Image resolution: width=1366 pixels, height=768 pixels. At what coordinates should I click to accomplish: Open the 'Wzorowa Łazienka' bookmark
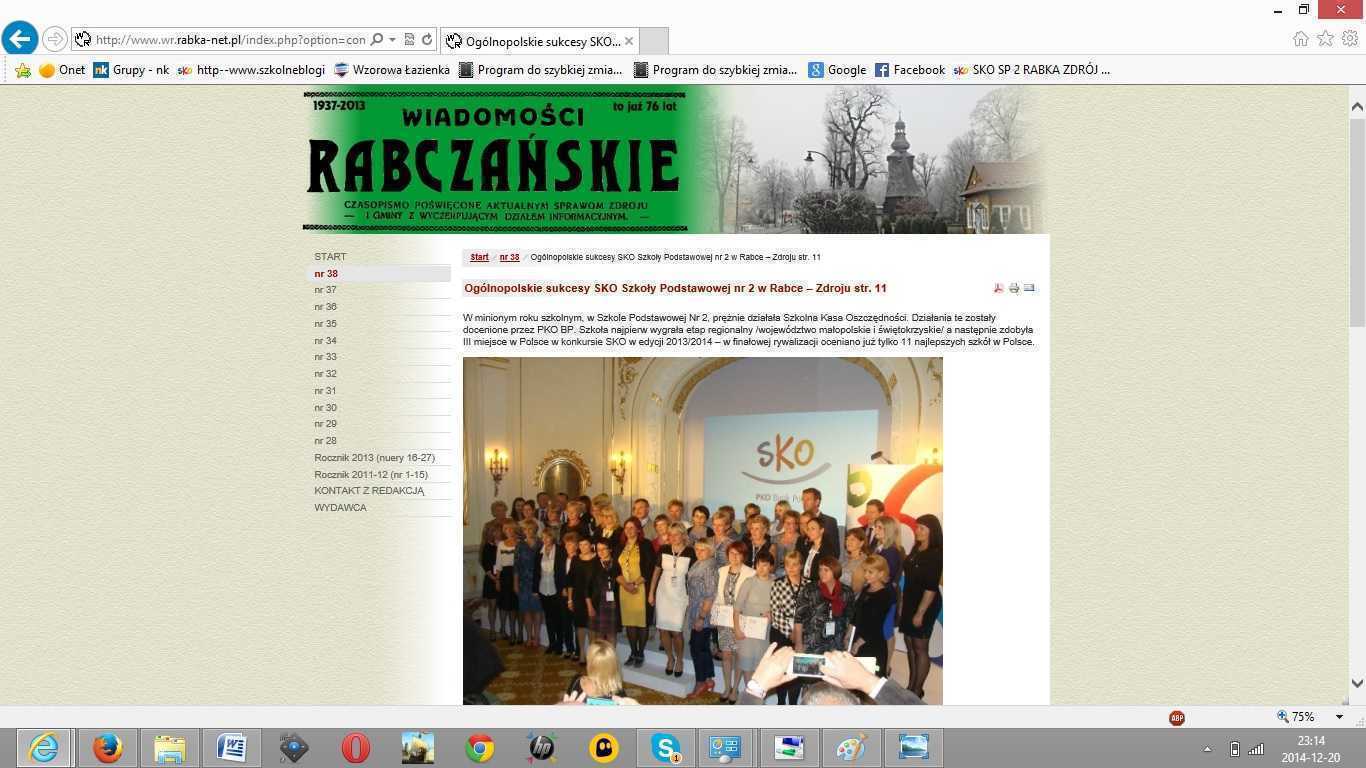(x=392, y=70)
